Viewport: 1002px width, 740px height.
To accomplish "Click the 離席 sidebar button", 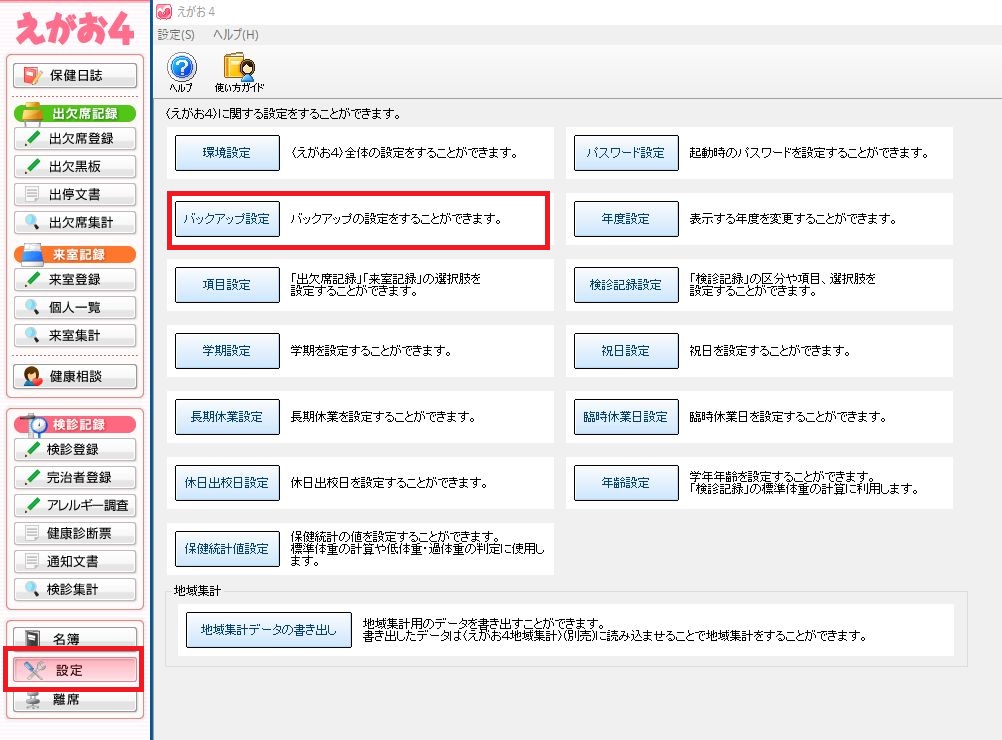I will click(x=75, y=700).
